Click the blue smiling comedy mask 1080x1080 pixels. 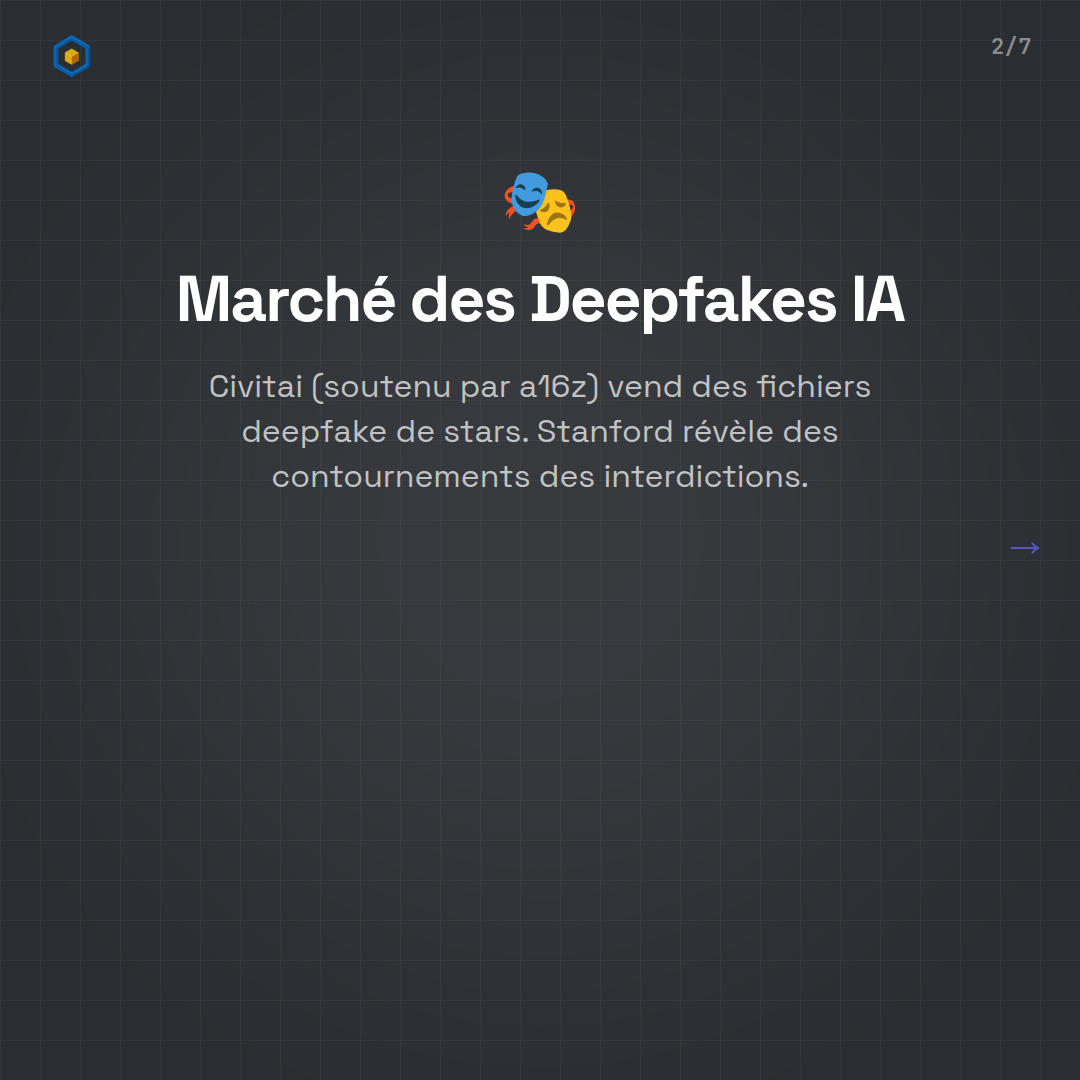click(527, 193)
